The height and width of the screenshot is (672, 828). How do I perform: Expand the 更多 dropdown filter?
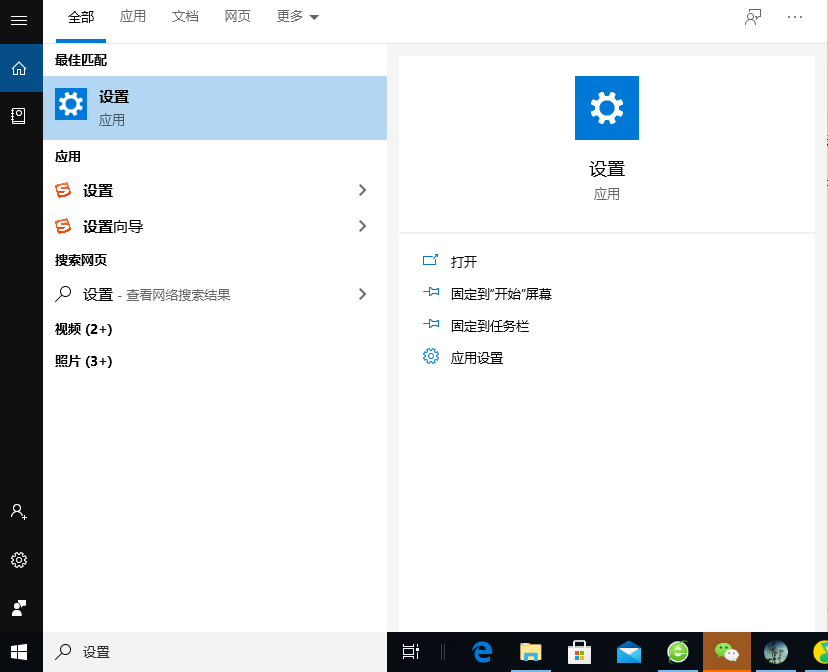(x=297, y=17)
